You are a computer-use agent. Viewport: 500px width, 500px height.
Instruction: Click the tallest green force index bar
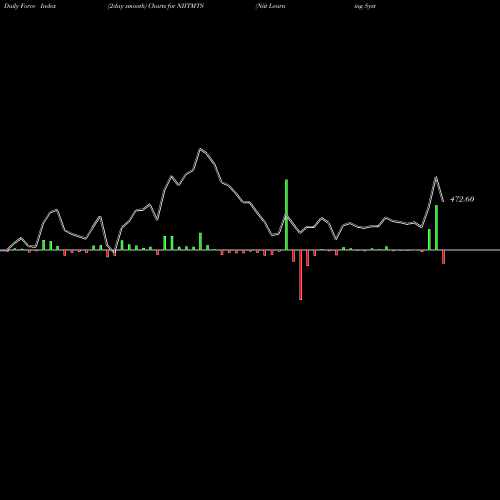tap(286, 215)
